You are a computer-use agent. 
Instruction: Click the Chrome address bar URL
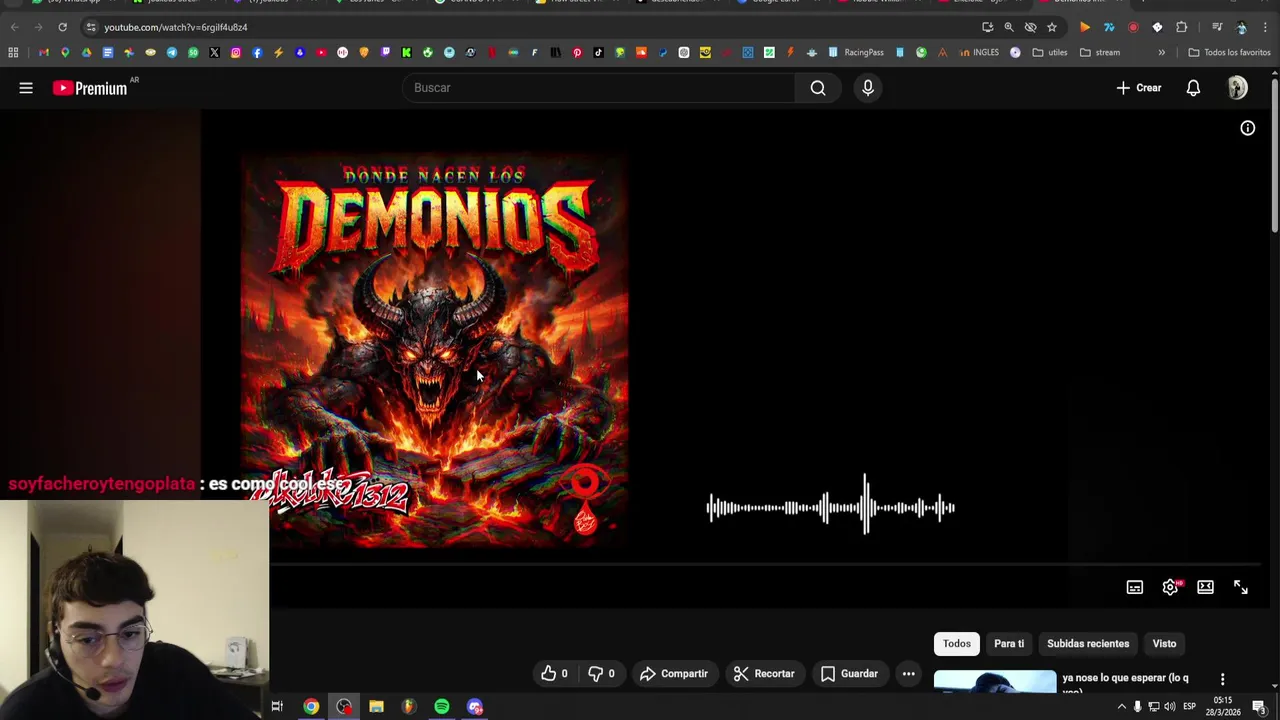click(176, 27)
